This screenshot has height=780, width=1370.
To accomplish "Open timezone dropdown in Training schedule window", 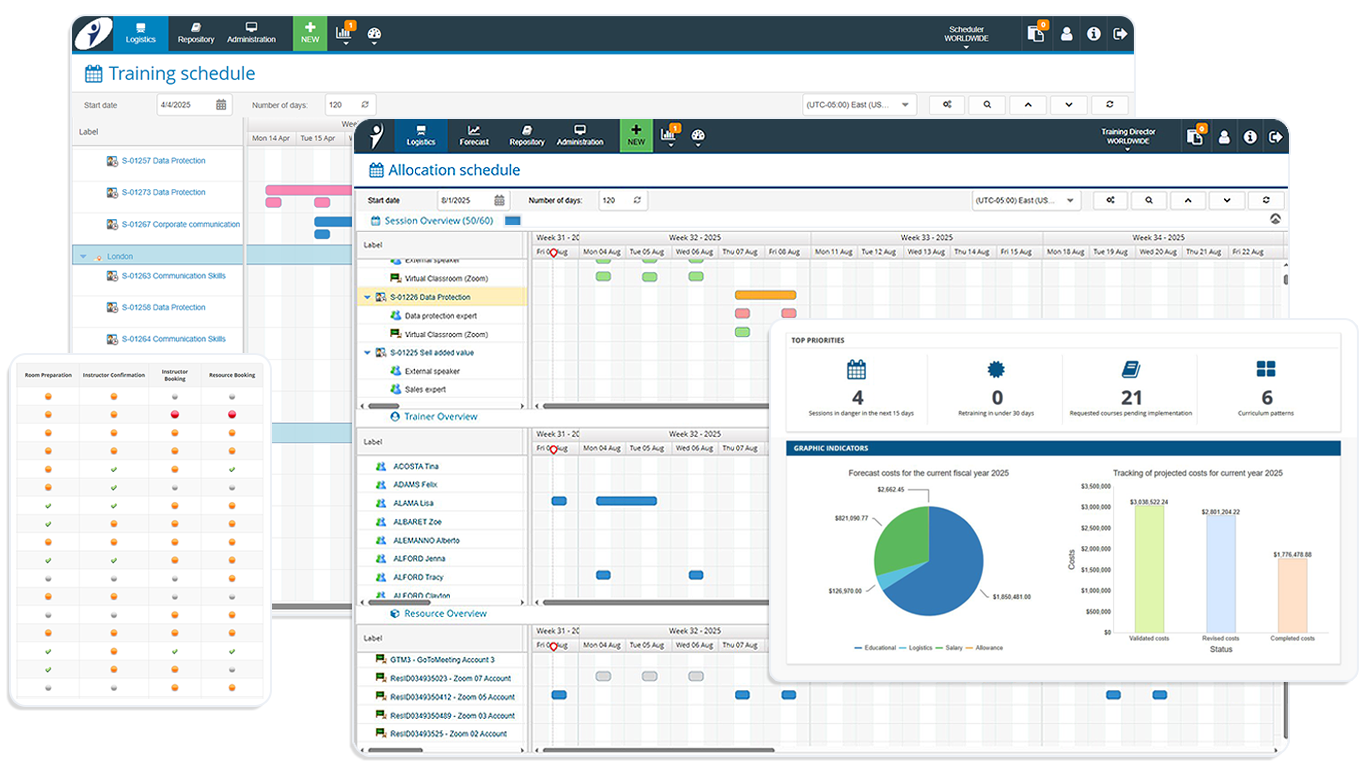I will (859, 105).
